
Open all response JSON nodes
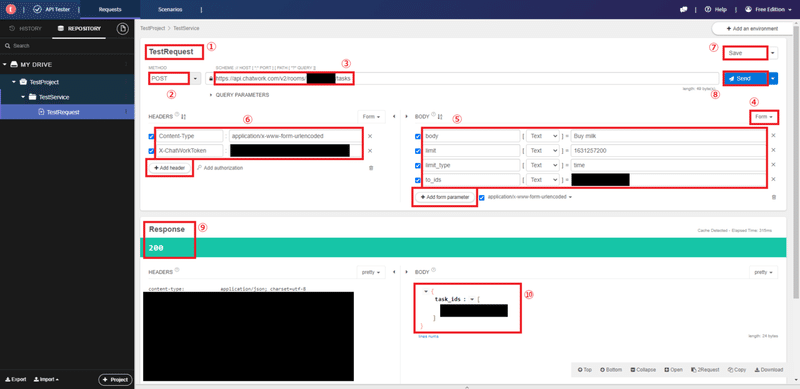coord(673,370)
